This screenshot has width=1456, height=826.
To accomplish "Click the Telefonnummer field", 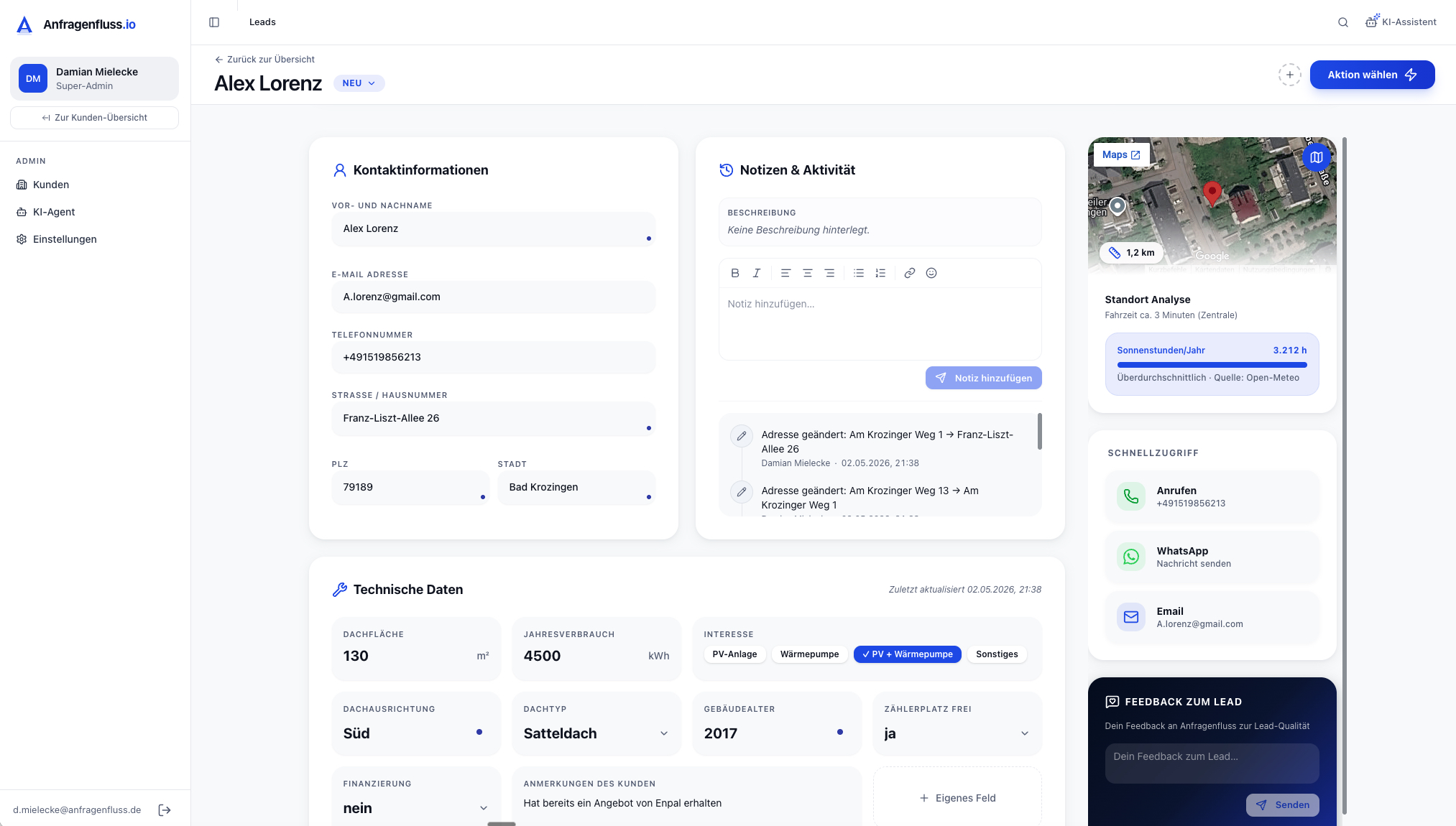I will (x=493, y=357).
